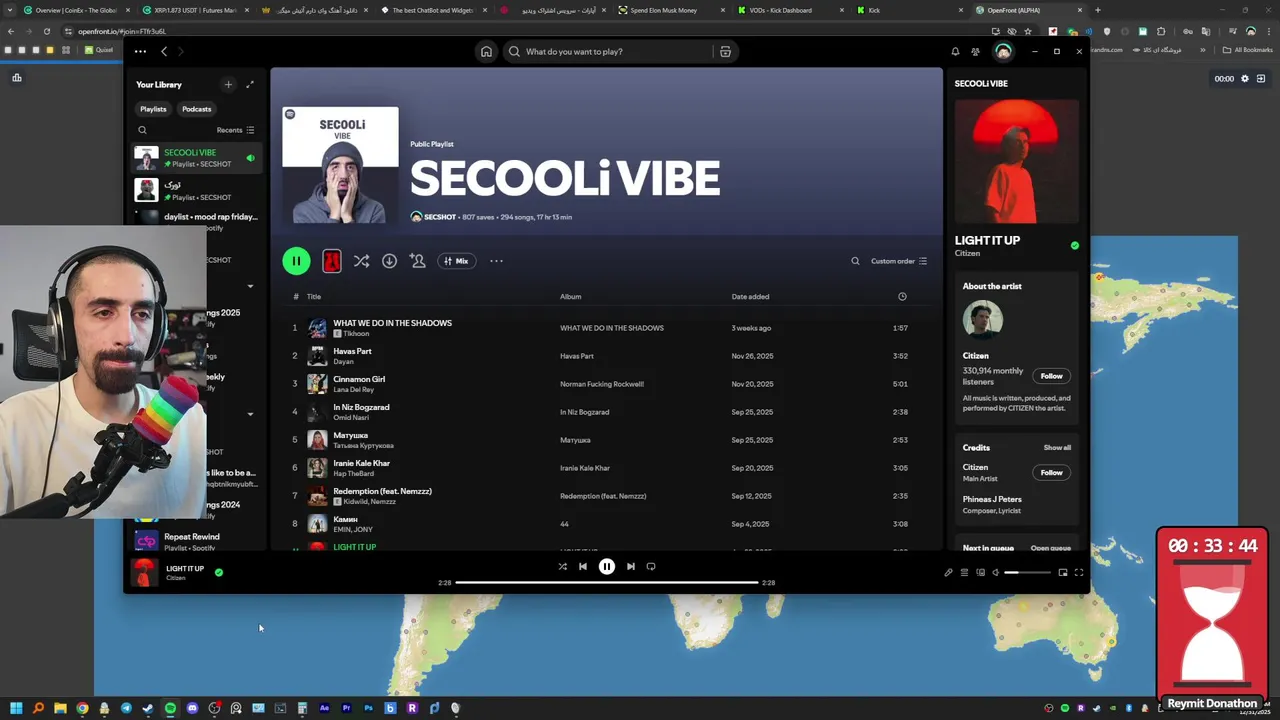Download the SECOOLi VIBE playlist
This screenshot has height=720, width=1280.
(389, 261)
